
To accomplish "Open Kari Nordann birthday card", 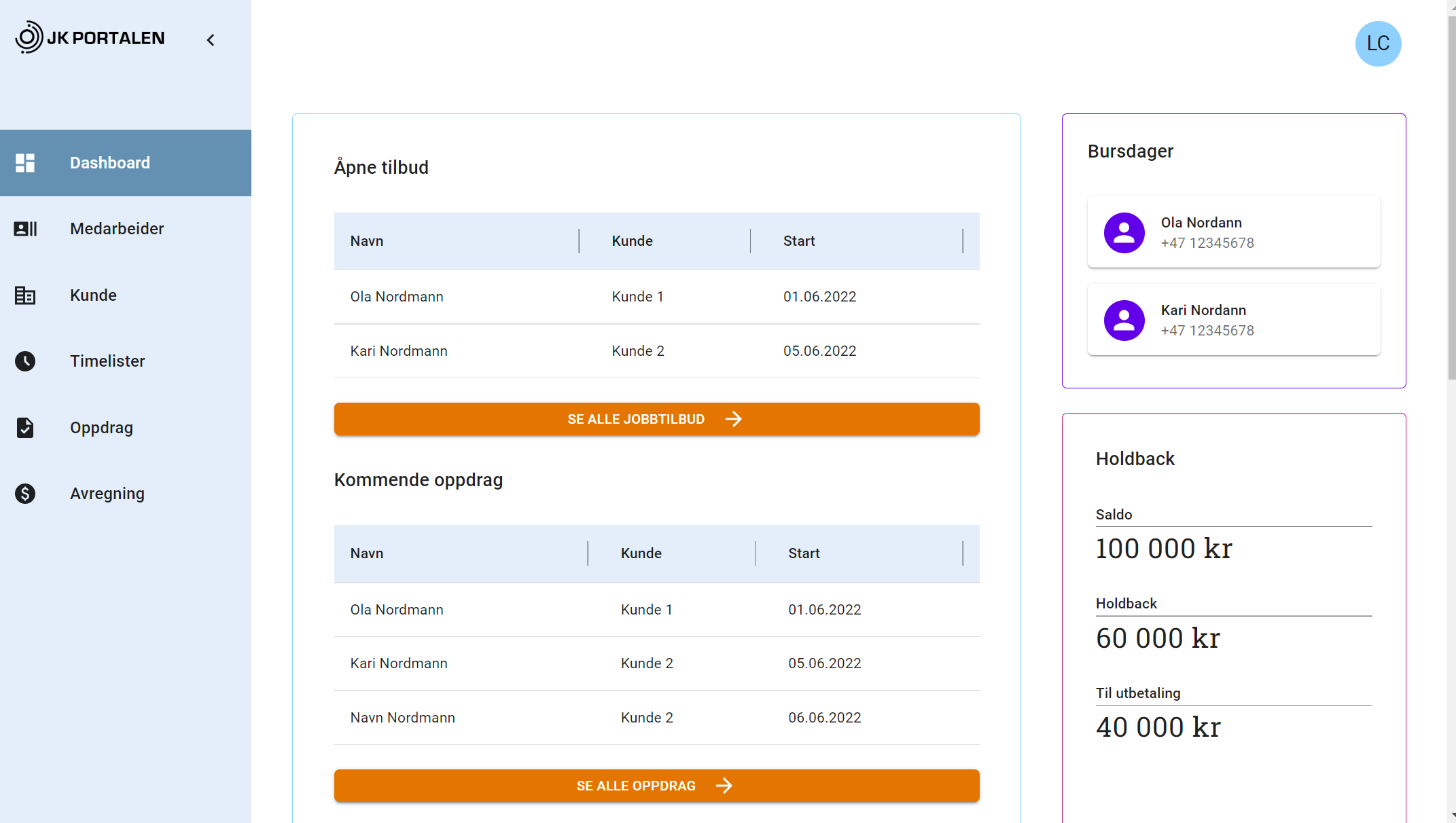I will point(1233,320).
